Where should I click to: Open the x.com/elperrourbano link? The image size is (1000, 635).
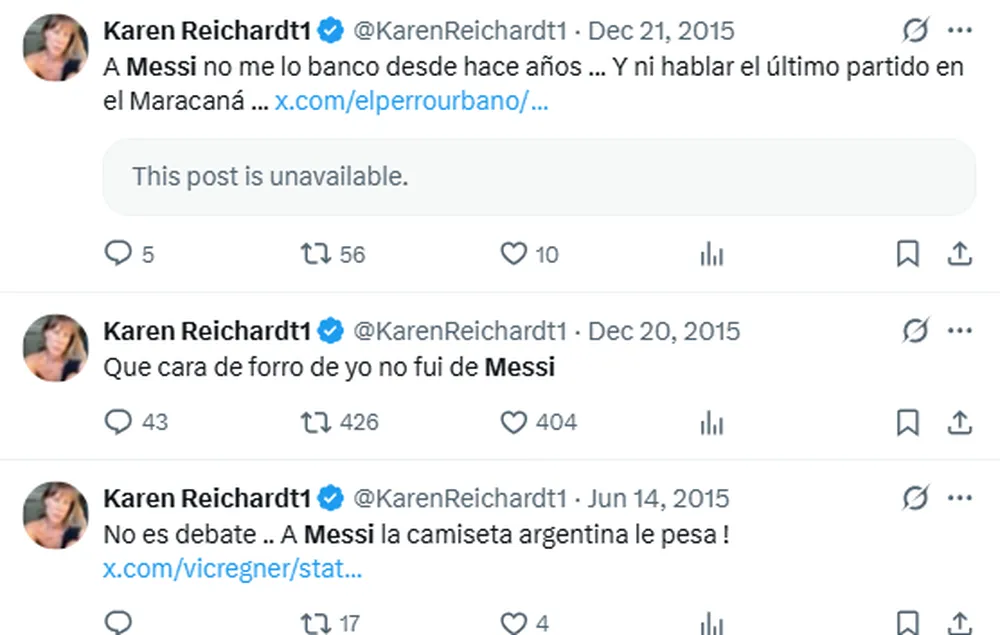pos(411,103)
